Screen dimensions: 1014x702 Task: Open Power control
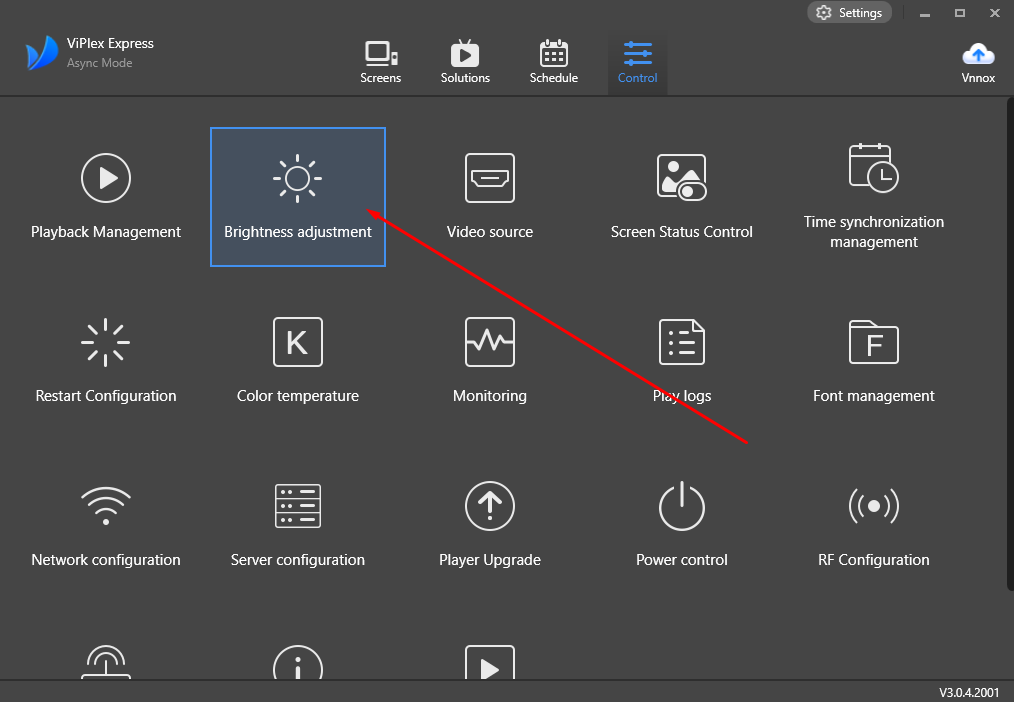click(682, 526)
